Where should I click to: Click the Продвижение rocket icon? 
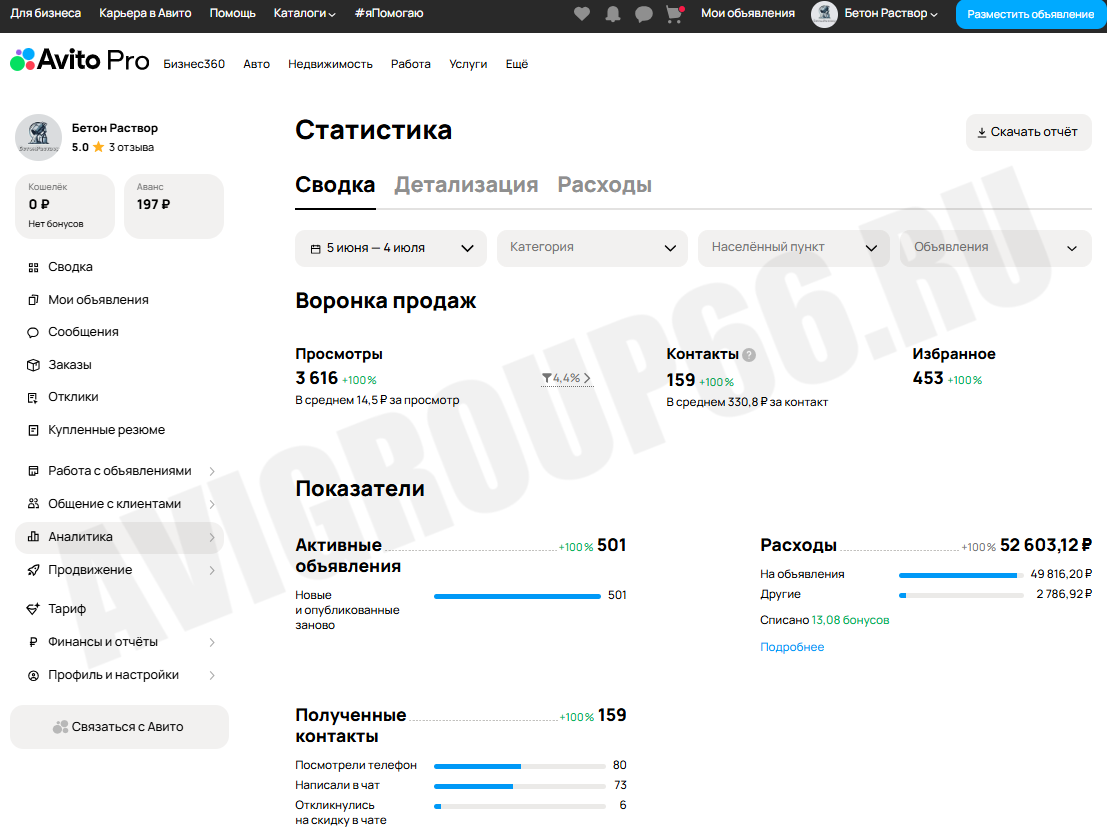[33, 570]
